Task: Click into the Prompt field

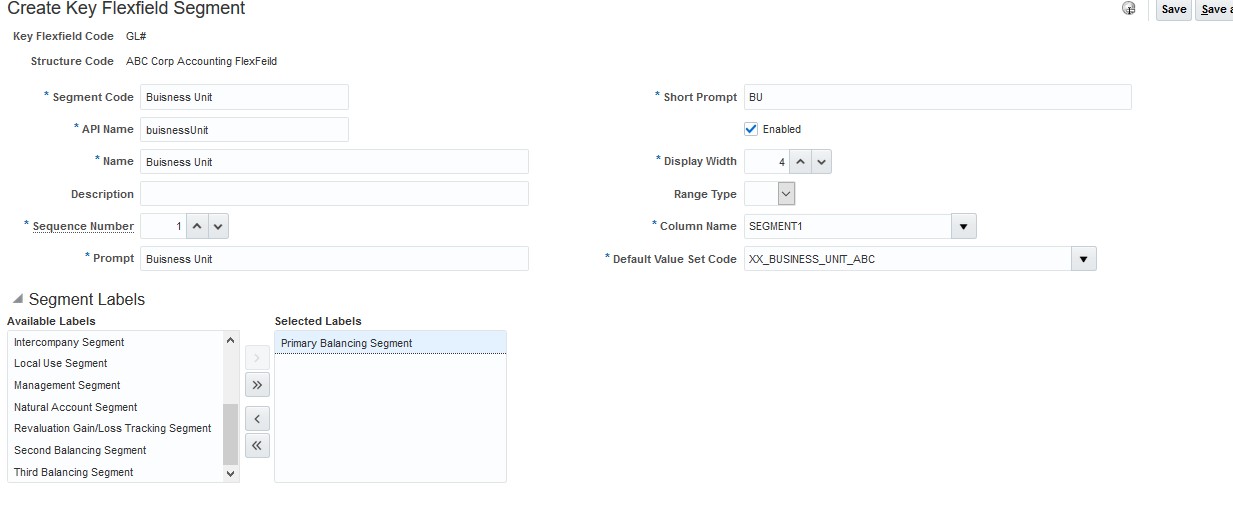Action: coord(334,258)
